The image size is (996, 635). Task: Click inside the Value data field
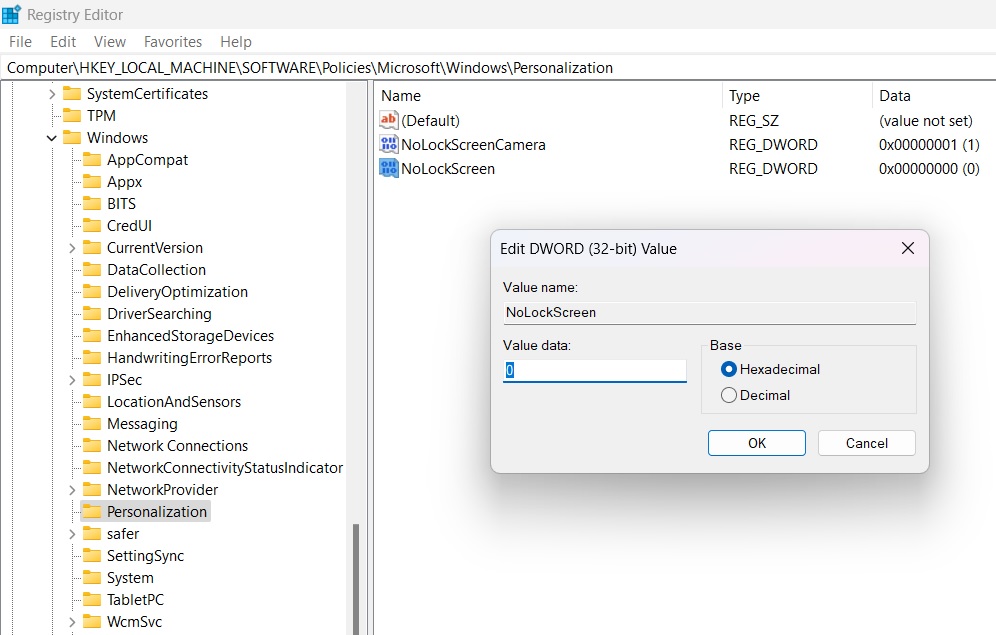click(x=595, y=370)
